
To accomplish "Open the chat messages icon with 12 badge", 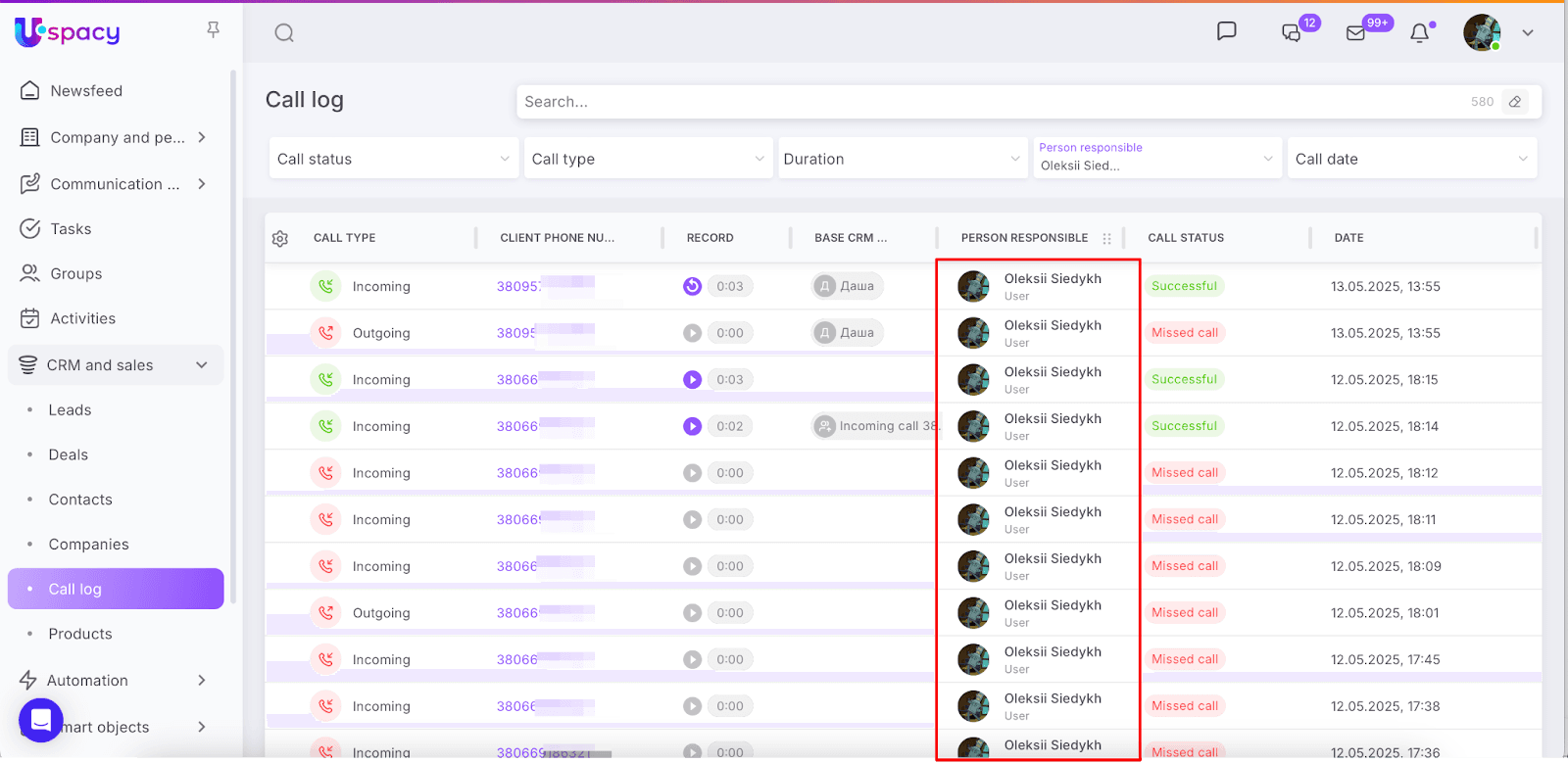I will click(1292, 33).
